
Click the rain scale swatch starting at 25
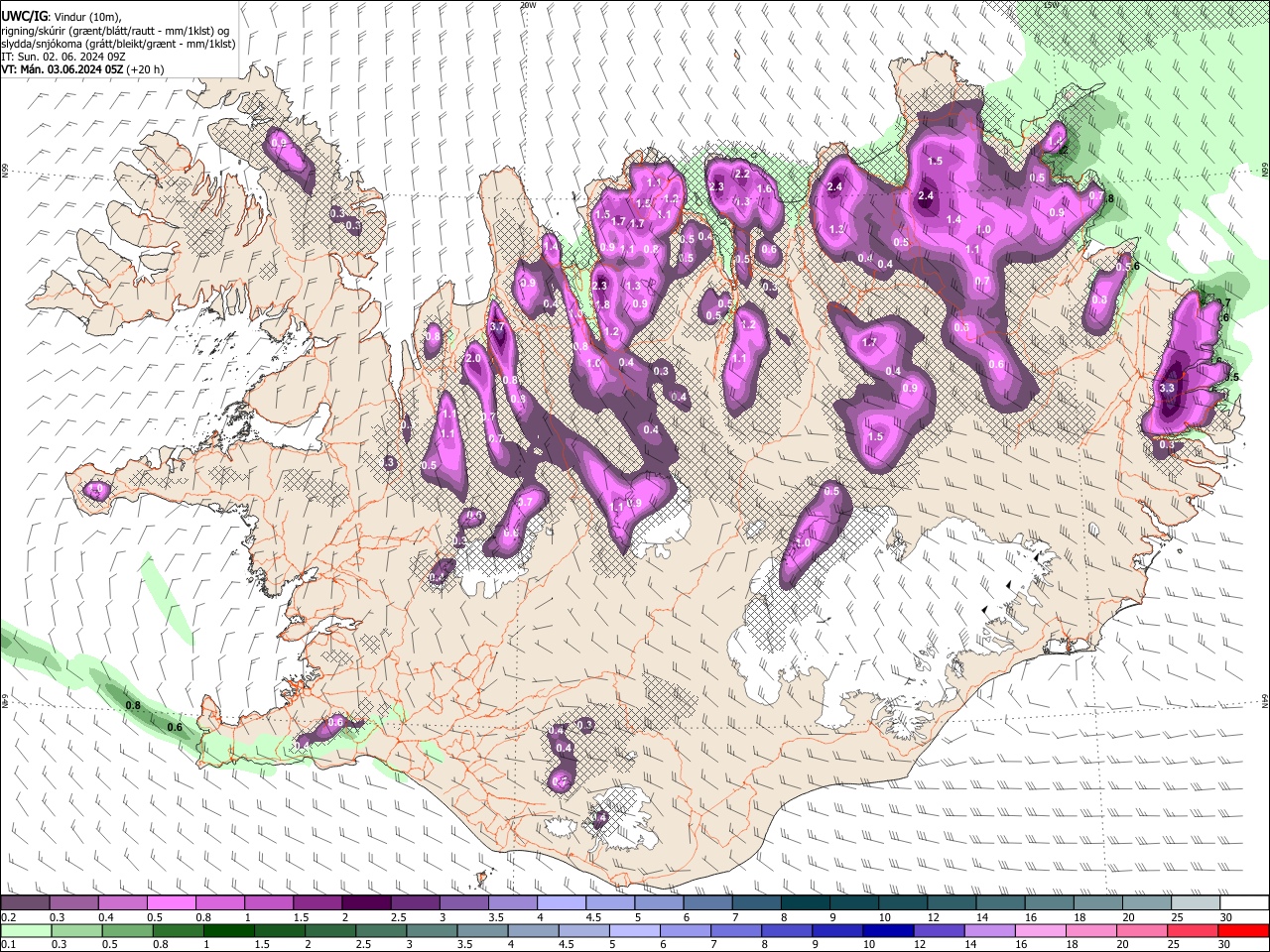click(1195, 930)
